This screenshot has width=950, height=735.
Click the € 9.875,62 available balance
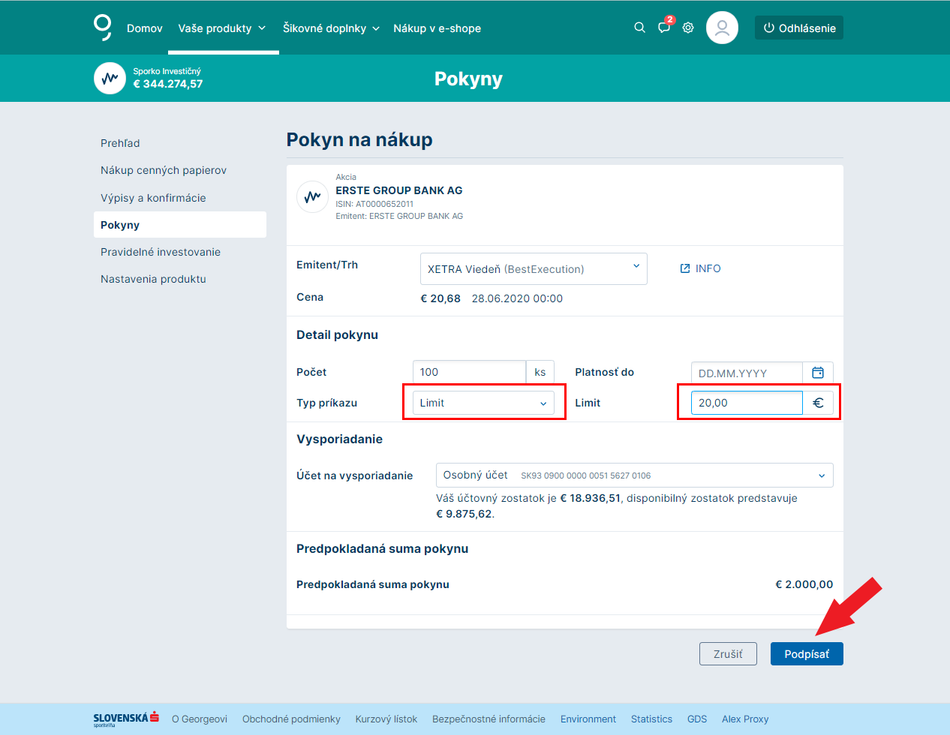tap(464, 514)
